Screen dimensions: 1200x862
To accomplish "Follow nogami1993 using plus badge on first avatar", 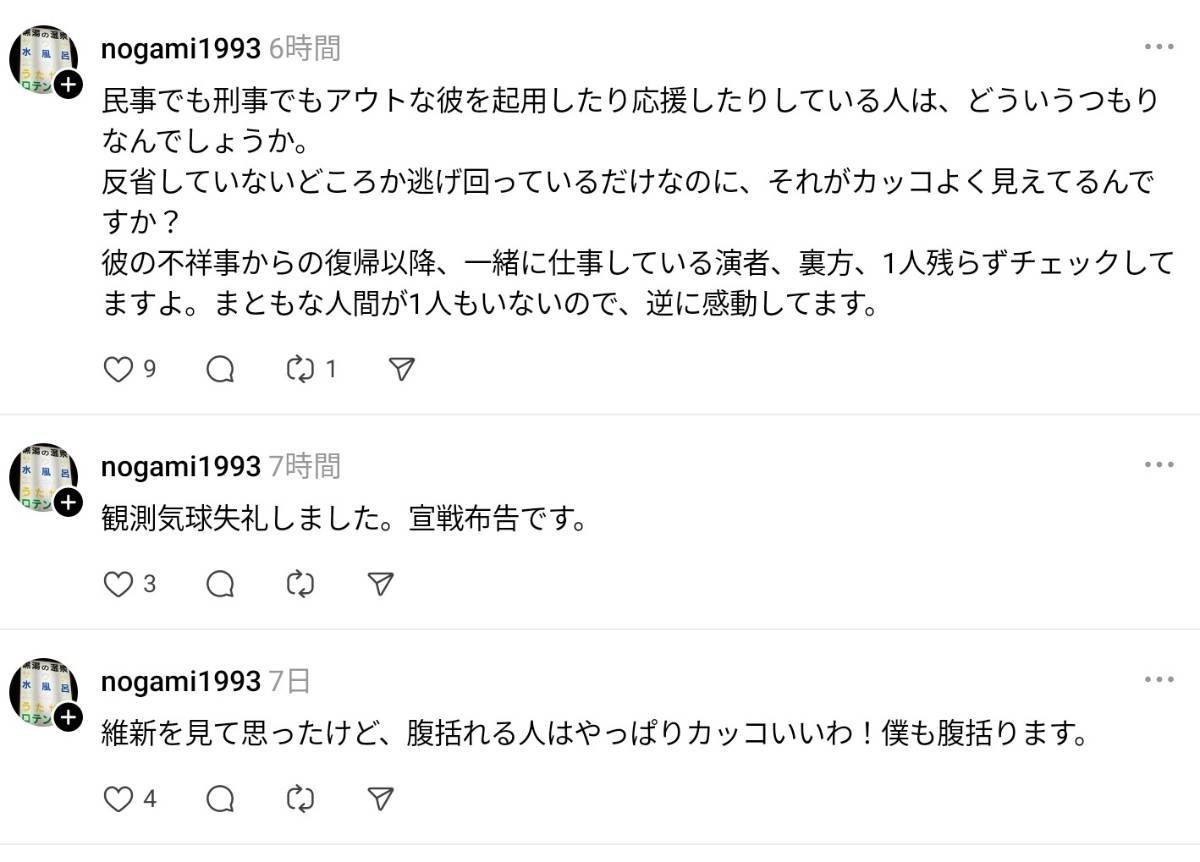I will [67, 86].
